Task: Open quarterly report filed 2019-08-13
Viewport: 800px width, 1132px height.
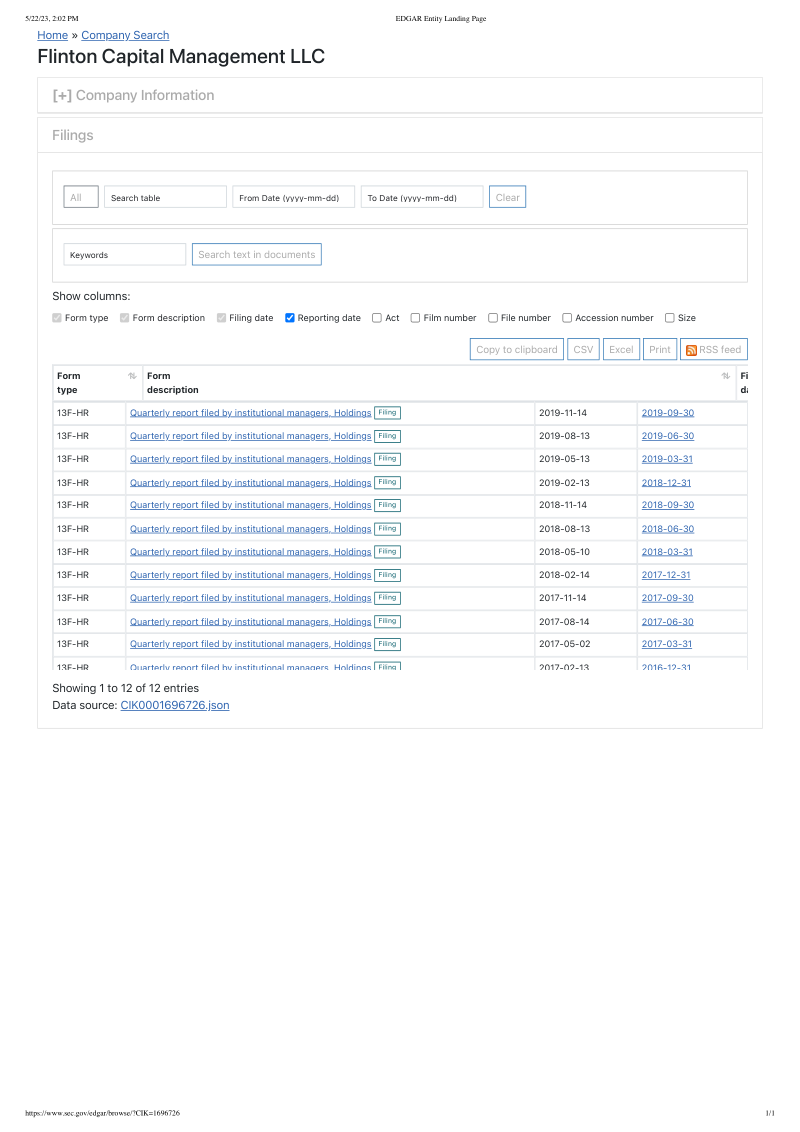Action: pos(251,436)
